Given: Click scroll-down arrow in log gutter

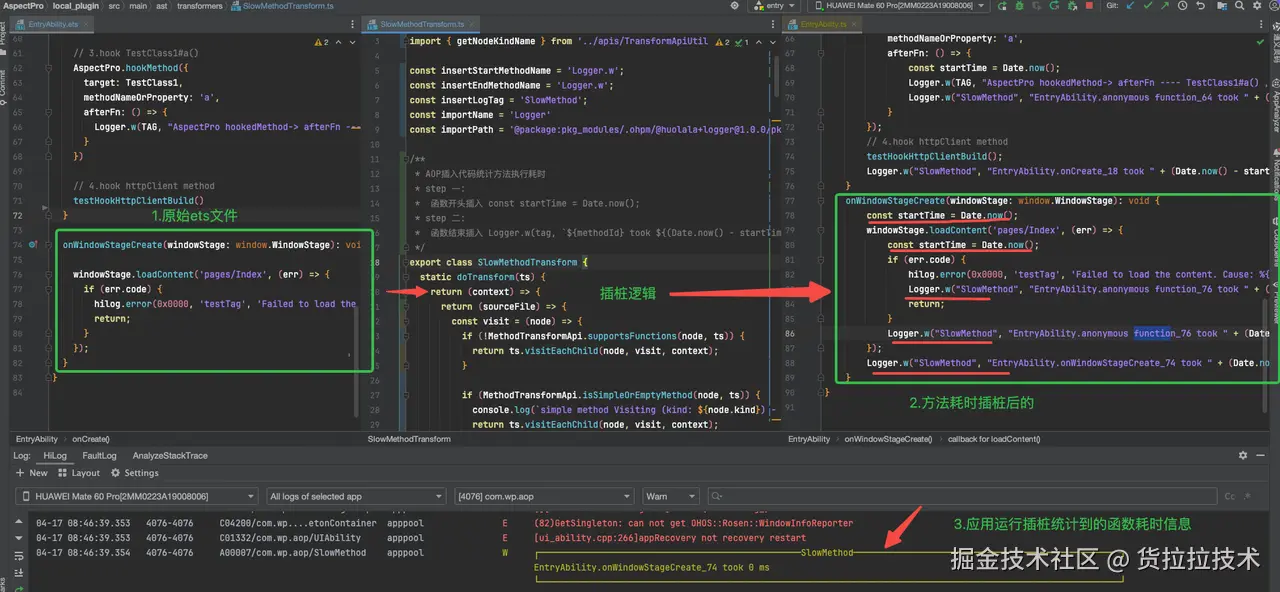Looking at the screenshot, I should pyautogui.click(x=19, y=538).
